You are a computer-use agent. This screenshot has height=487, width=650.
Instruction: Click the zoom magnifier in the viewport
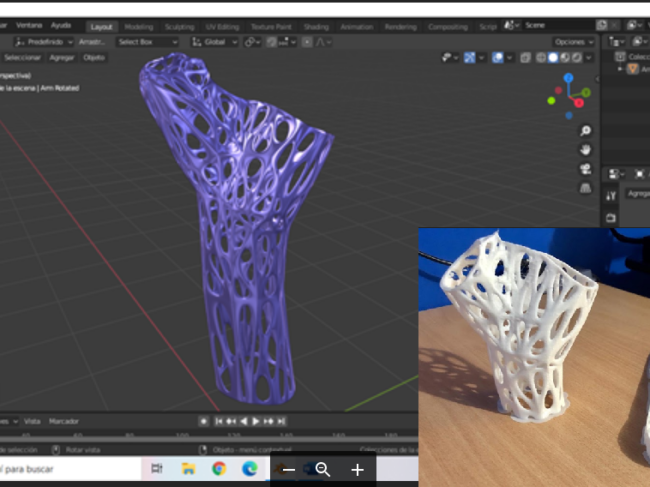click(x=585, y=131)
